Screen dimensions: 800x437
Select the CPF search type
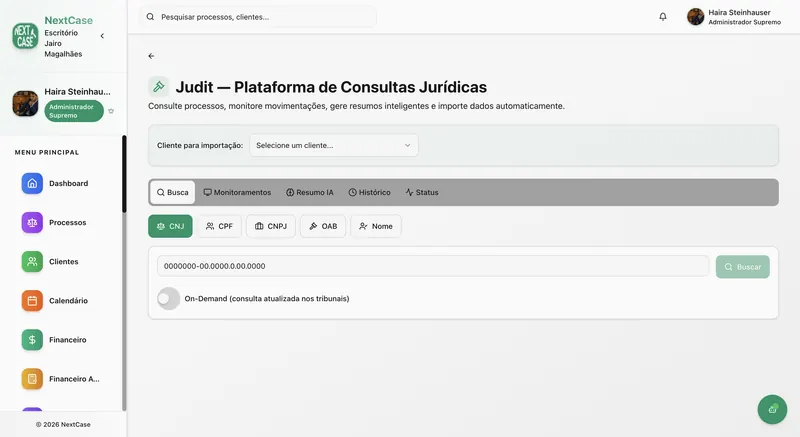219,226
